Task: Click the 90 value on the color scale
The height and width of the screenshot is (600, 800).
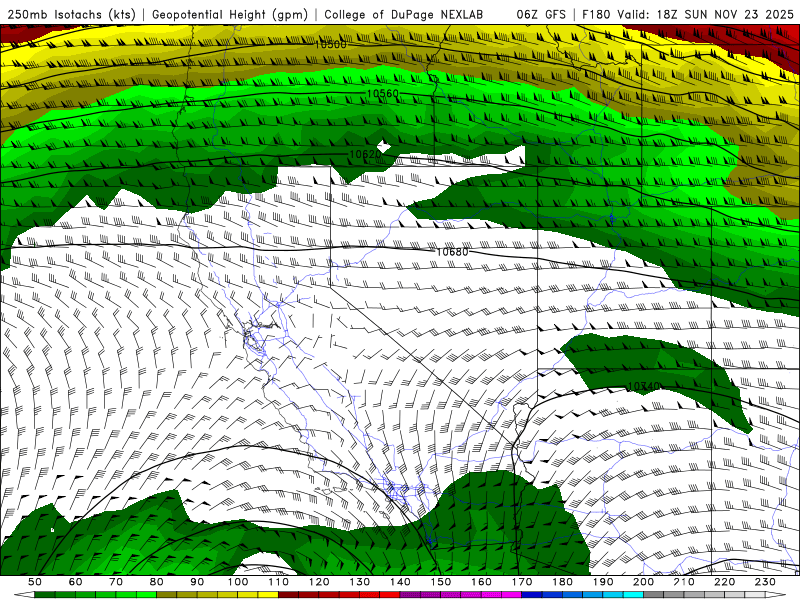Action: click(197, 582)
